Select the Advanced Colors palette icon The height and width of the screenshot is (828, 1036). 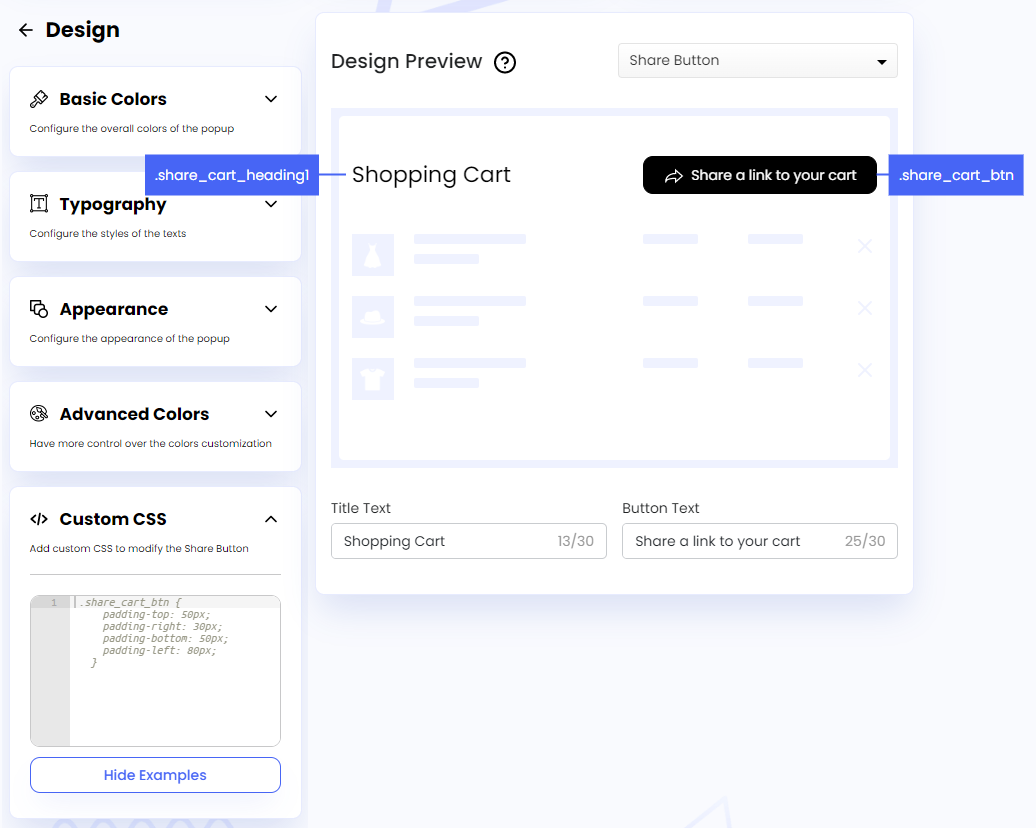click(38, 413)
